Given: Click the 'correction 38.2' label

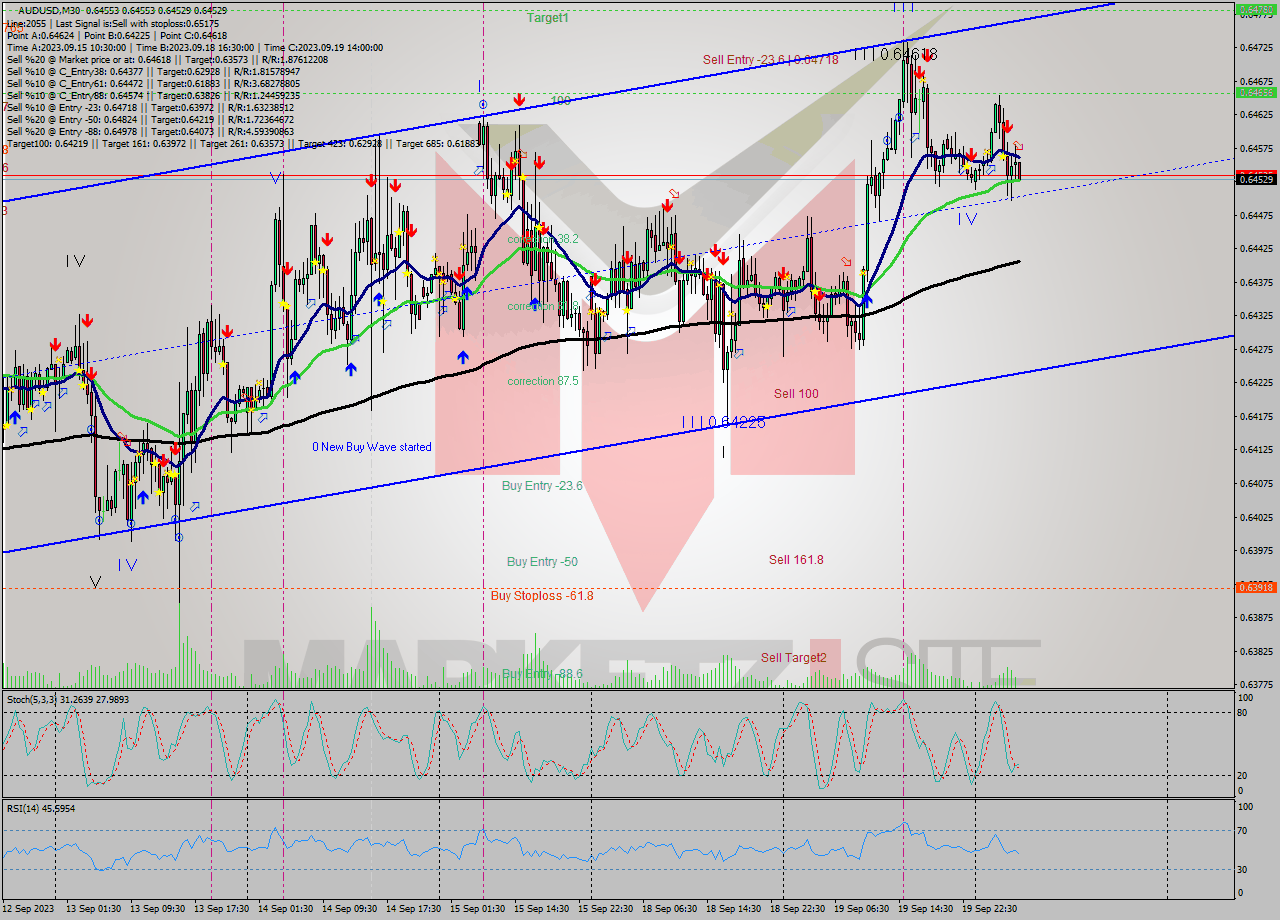Looking at the screenshot, I should pyautogui.click(x=543, y=239).
